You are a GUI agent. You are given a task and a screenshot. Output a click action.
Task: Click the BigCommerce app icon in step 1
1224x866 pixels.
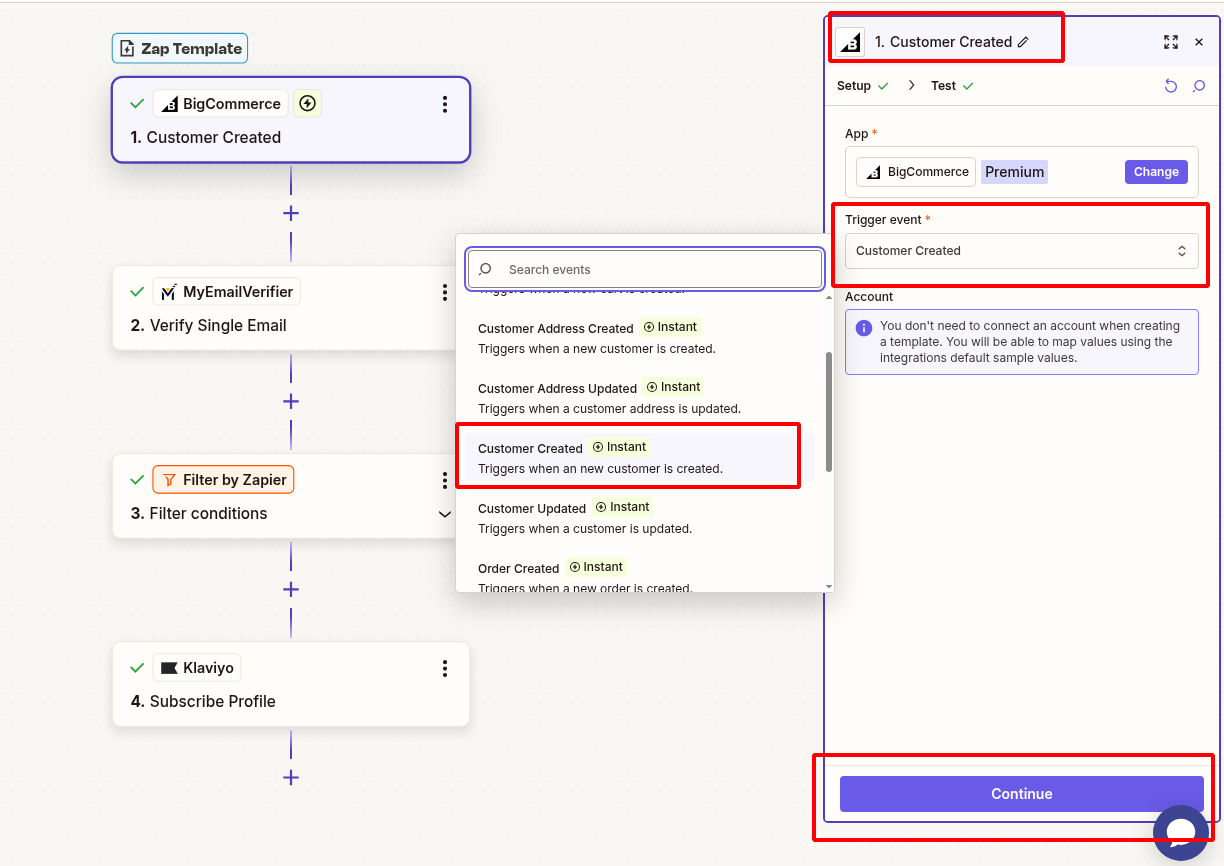click(172, 103)
